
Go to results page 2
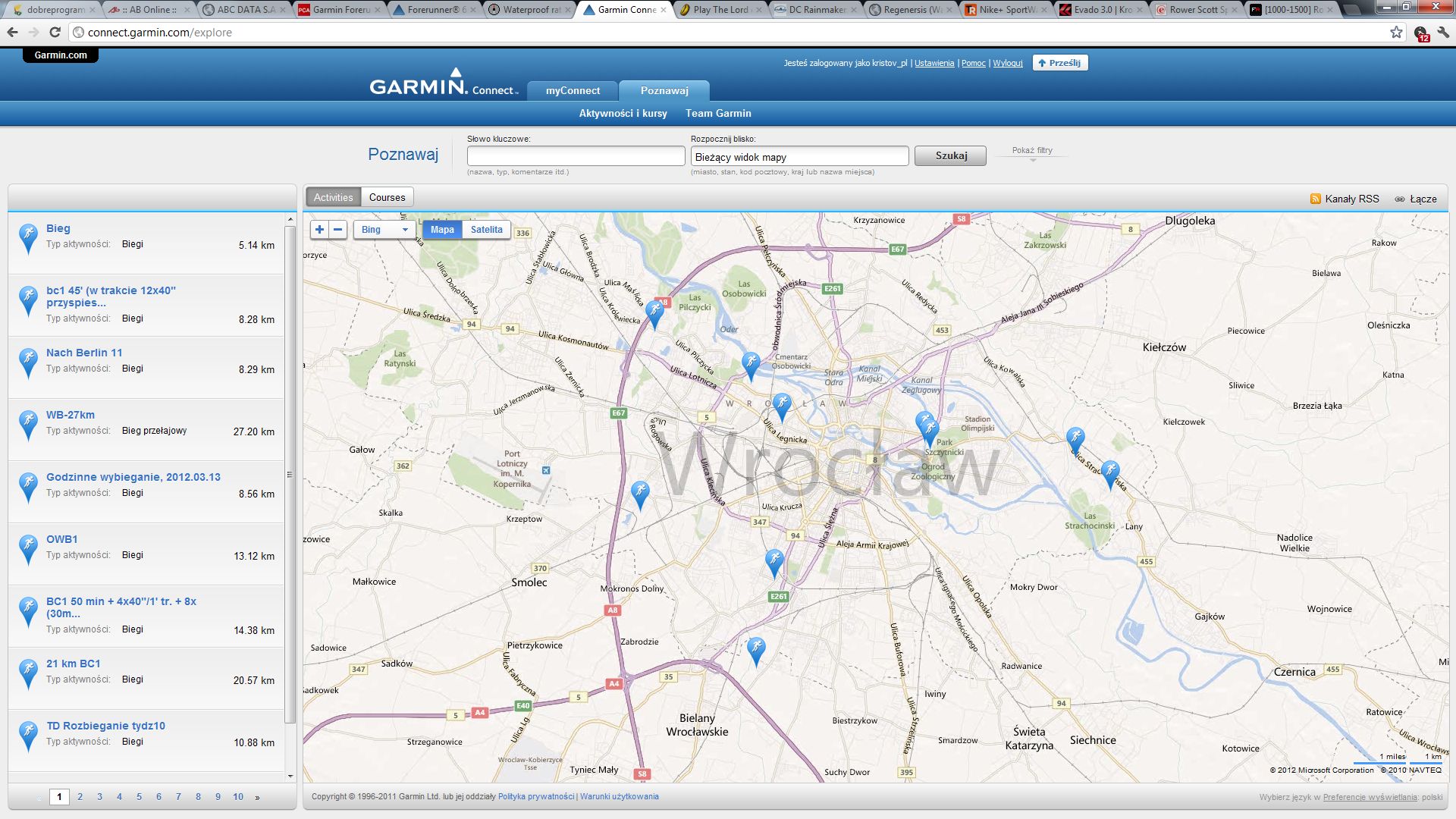click(x=80, y=797)
